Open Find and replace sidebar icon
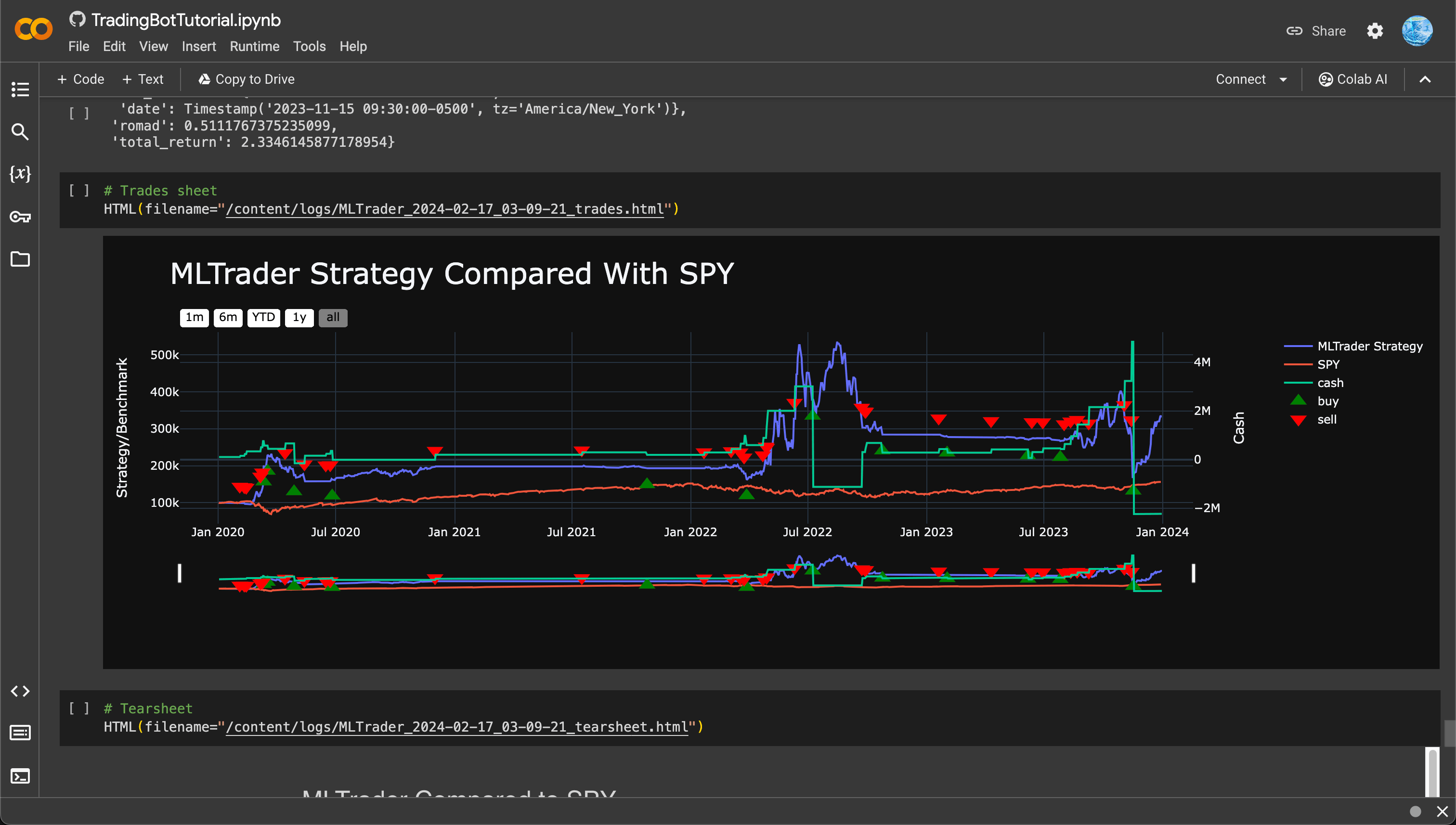This screenshot has height=825, width=1456. click(20, 131)
